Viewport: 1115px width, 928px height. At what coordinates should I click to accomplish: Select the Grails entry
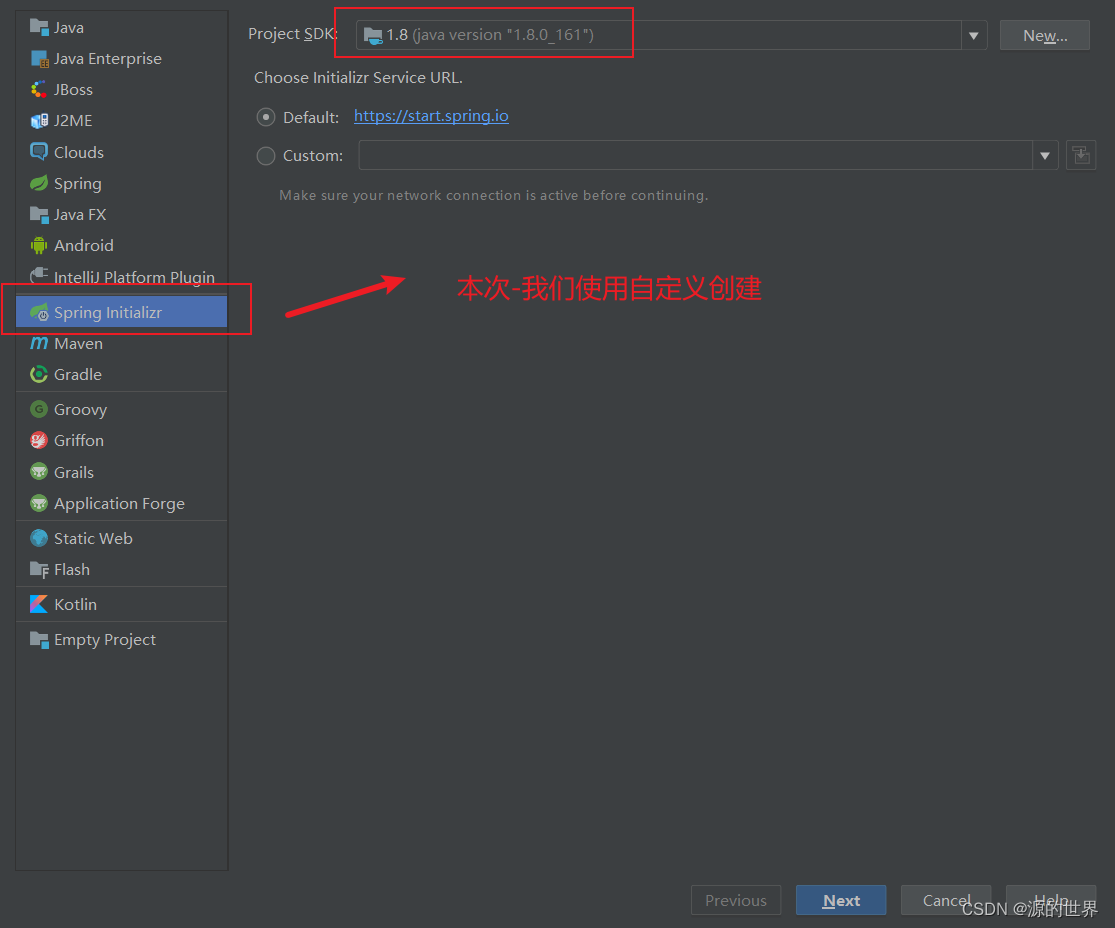(122, 472)
